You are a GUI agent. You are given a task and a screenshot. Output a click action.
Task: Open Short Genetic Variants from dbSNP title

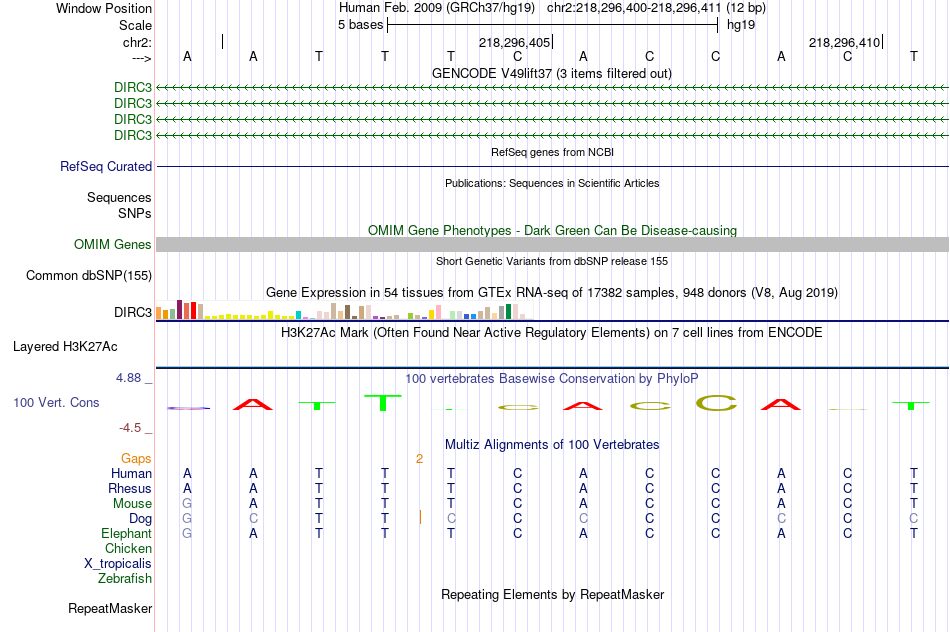552,261
